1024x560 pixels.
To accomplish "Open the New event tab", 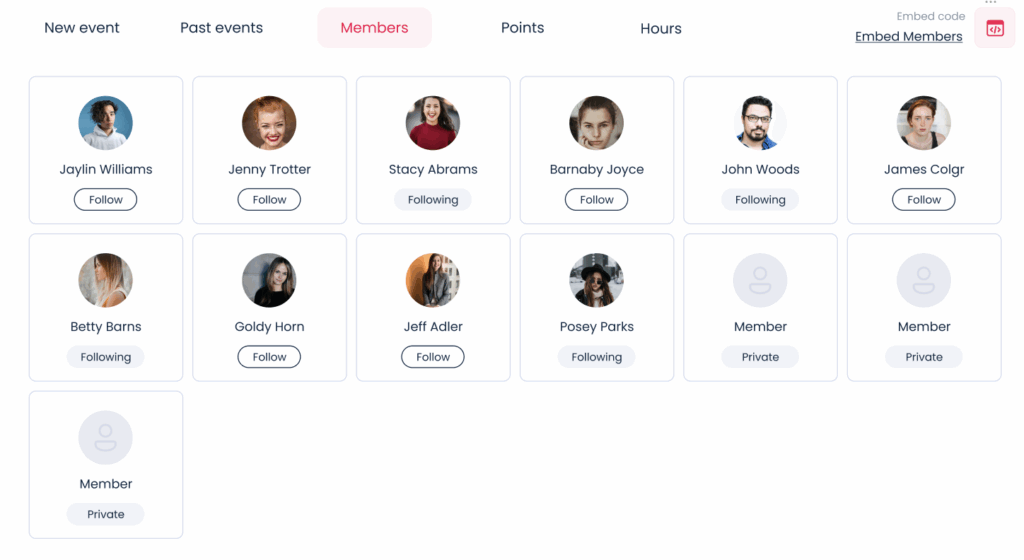I will (82, 28).
